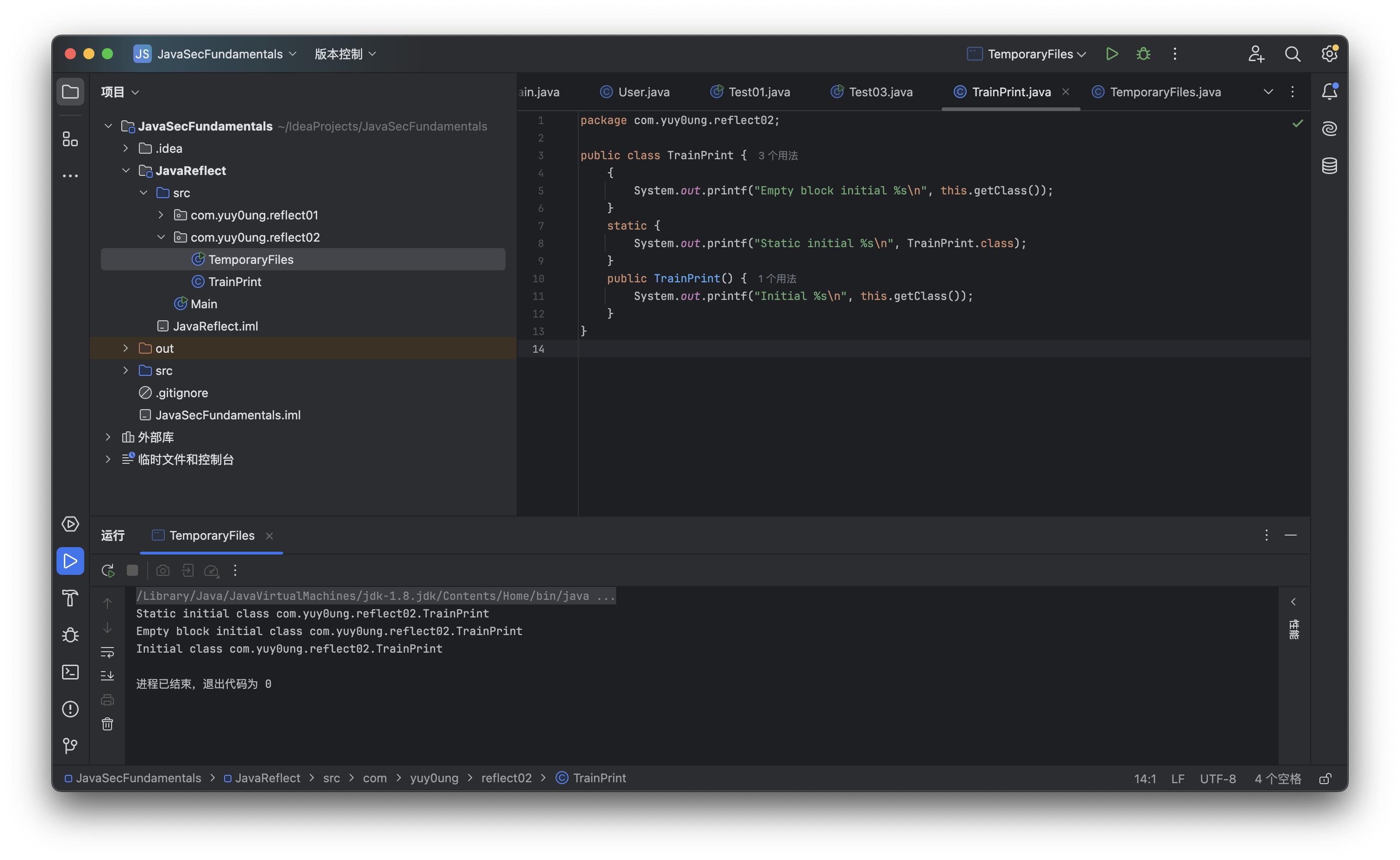
Task: Open the Git version control tool window
Action: [x=70, y=746]
